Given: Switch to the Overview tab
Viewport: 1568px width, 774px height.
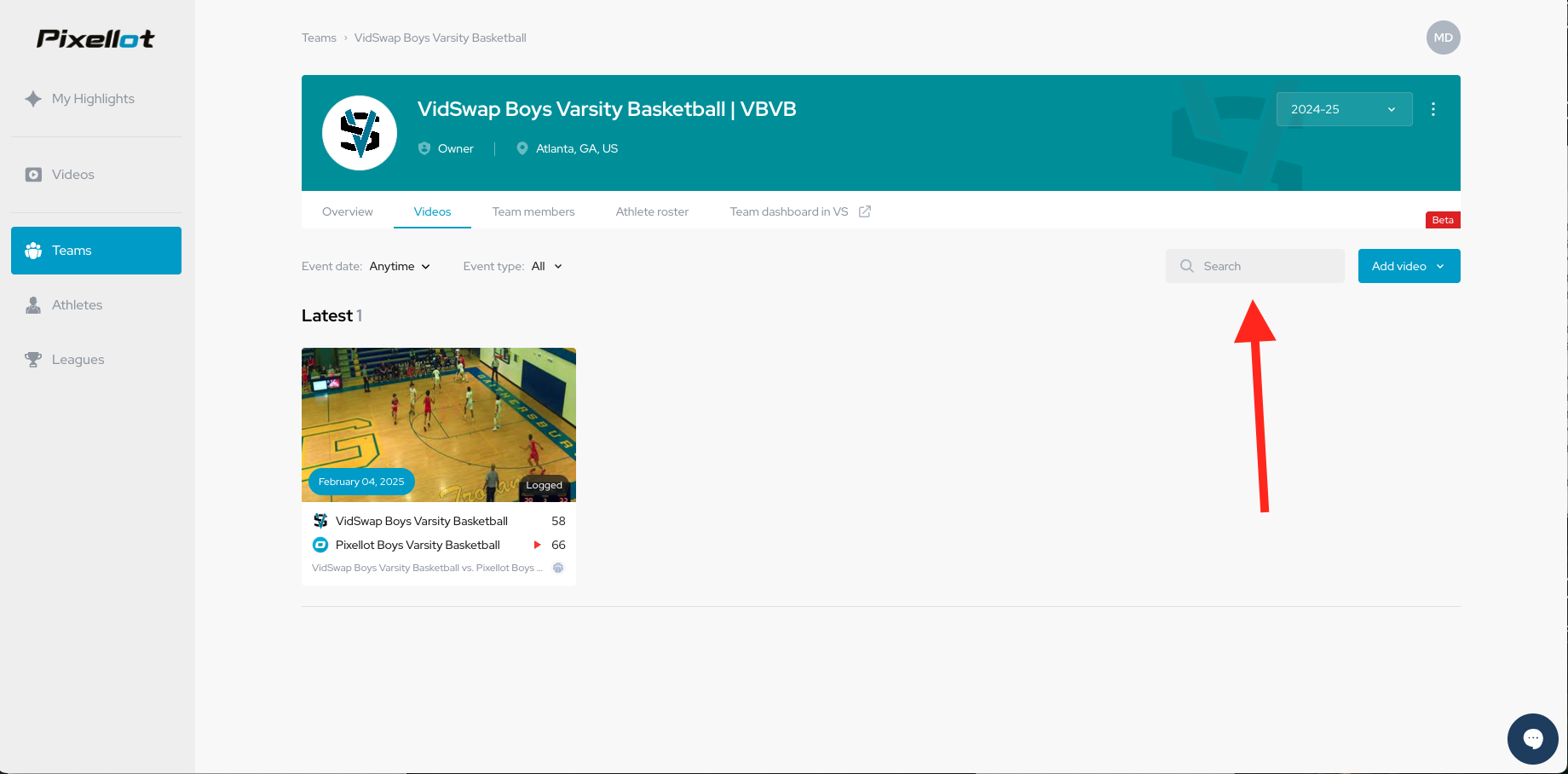Looking at the screenshot, I should click(x=347, y=211).
